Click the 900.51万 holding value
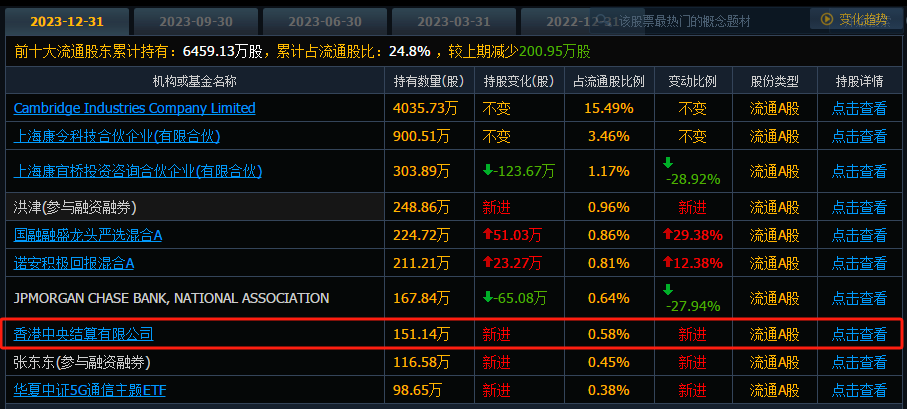The image size is (907, 409). pyautogui.click(x=421, y=137)
